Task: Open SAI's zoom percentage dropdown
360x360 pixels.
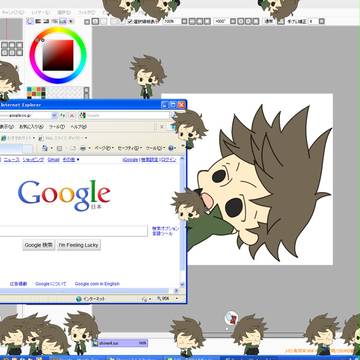Action: [x=184, y=21]
